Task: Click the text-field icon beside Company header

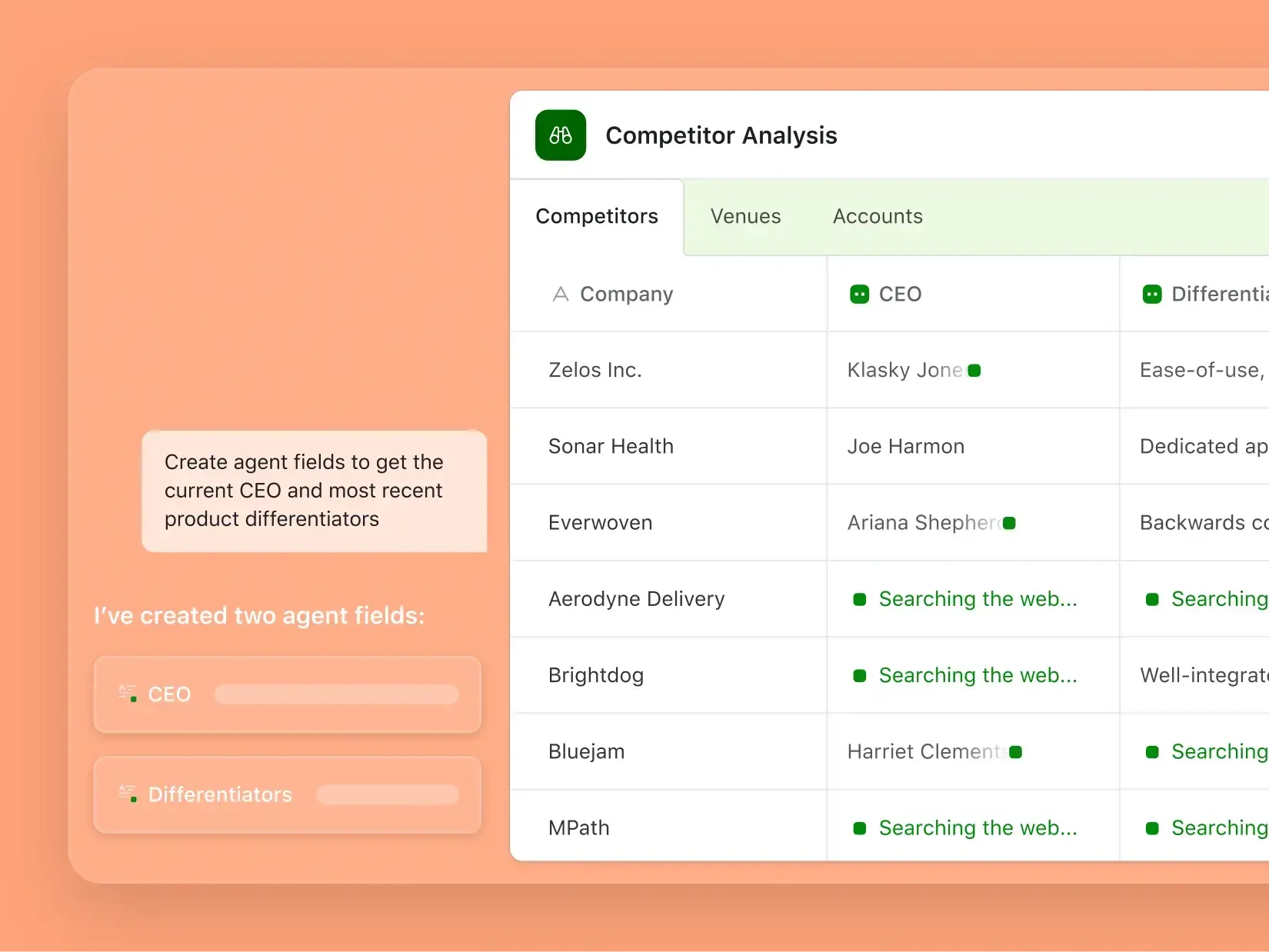Action: [x=560, y=294]
